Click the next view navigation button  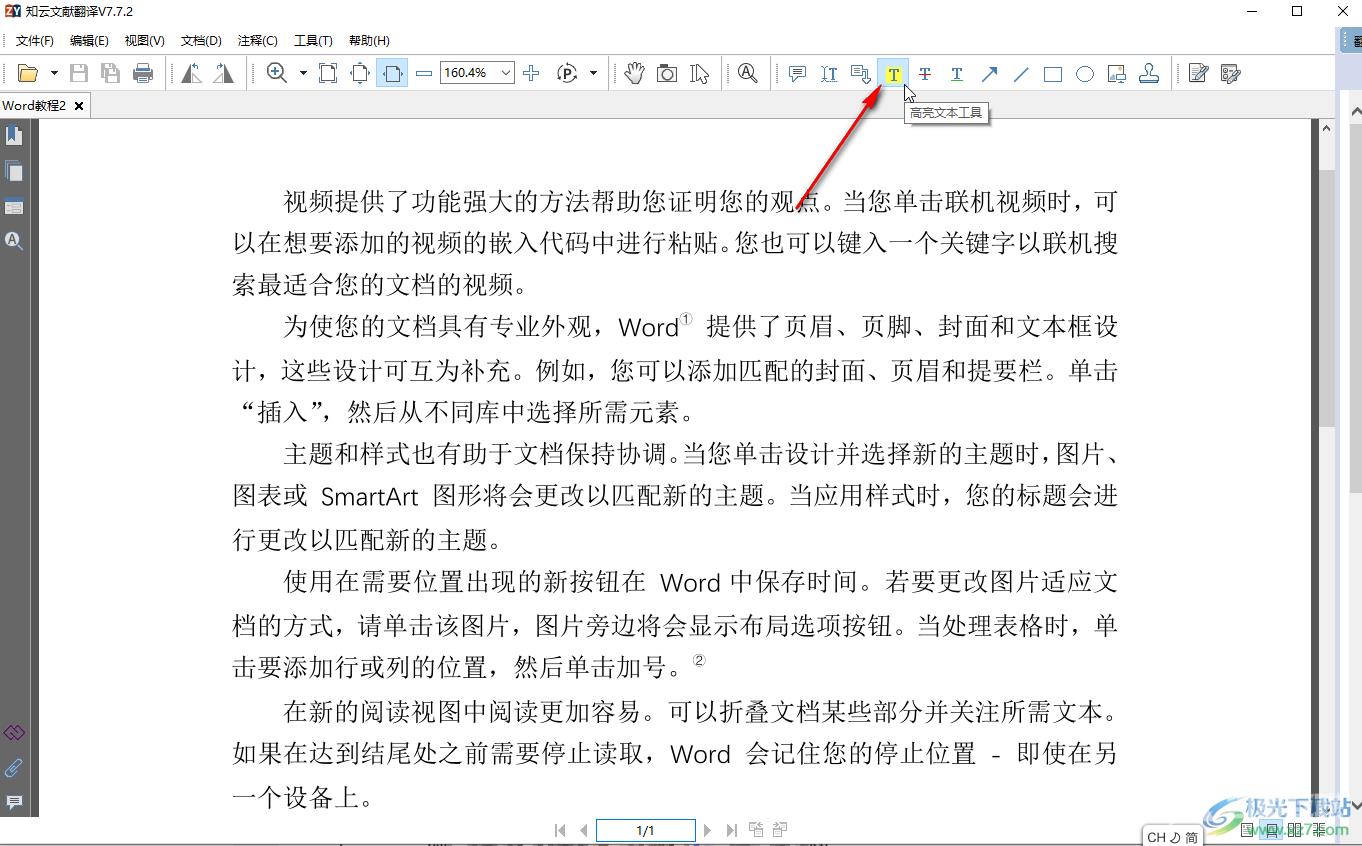(780, 829)
